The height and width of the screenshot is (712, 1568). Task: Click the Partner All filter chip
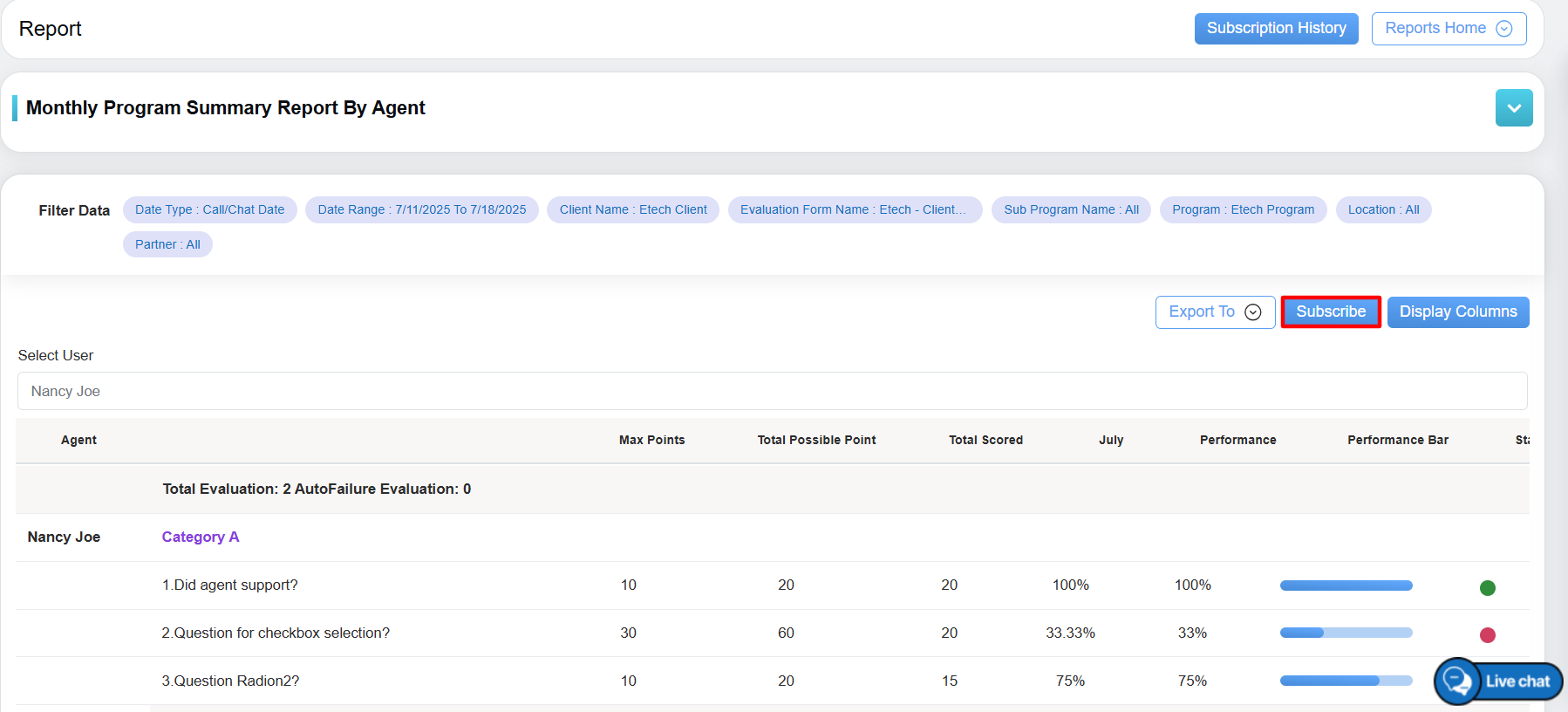(x=167, y=245)
